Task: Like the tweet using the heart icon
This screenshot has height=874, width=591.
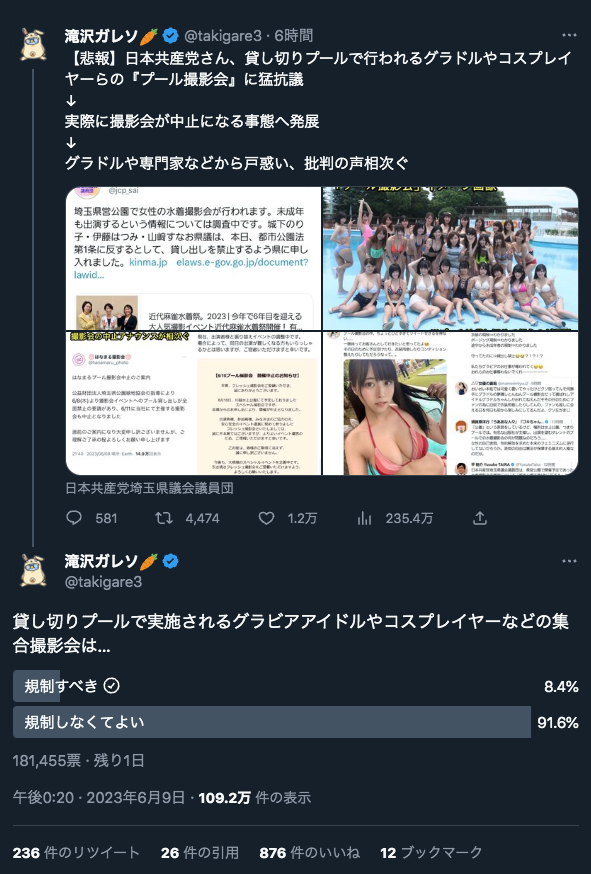Action: [267, 518]
